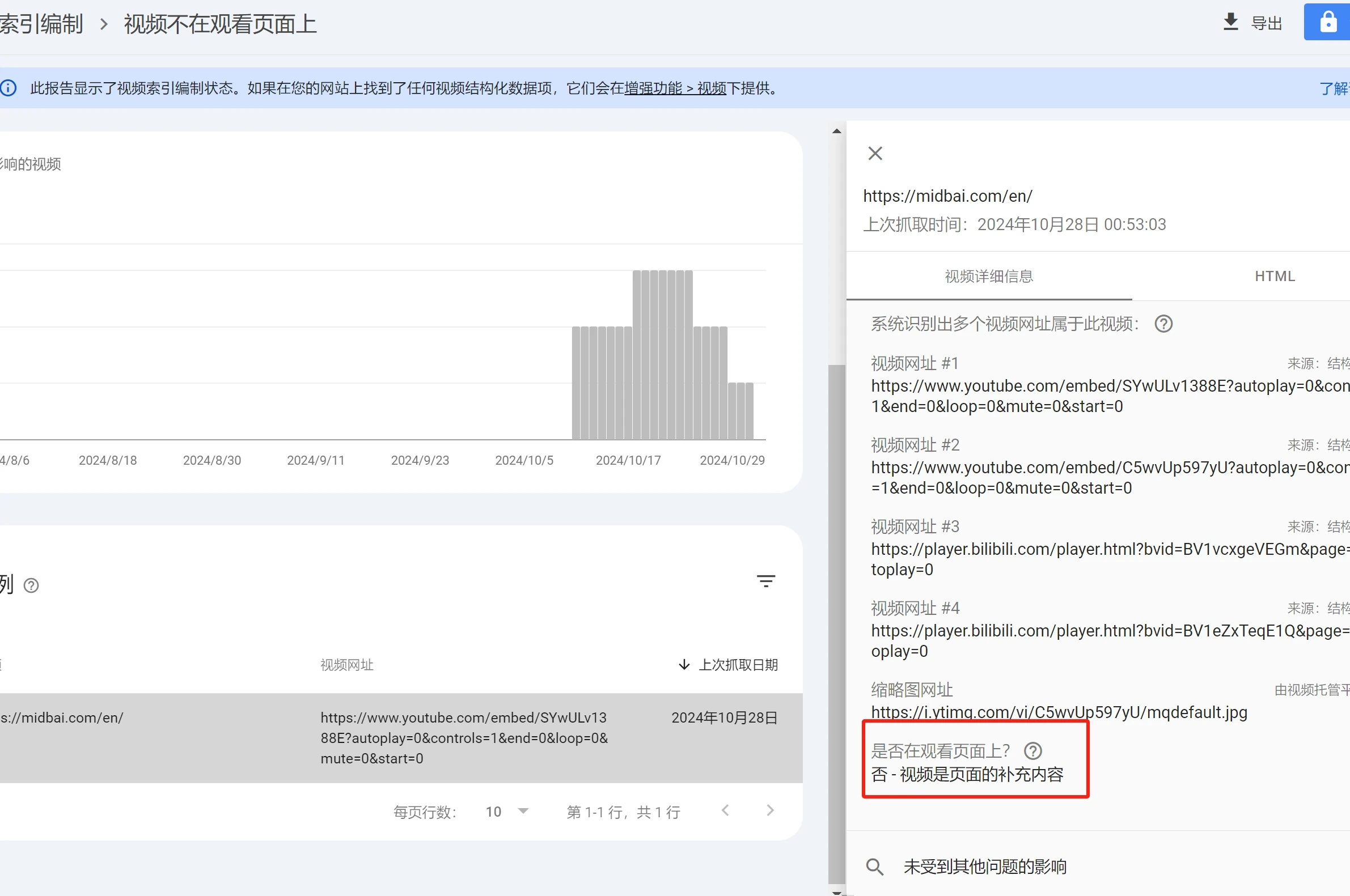Select the video details tab
Viewport: 1350px width, 896px height.
pos(989,277)
